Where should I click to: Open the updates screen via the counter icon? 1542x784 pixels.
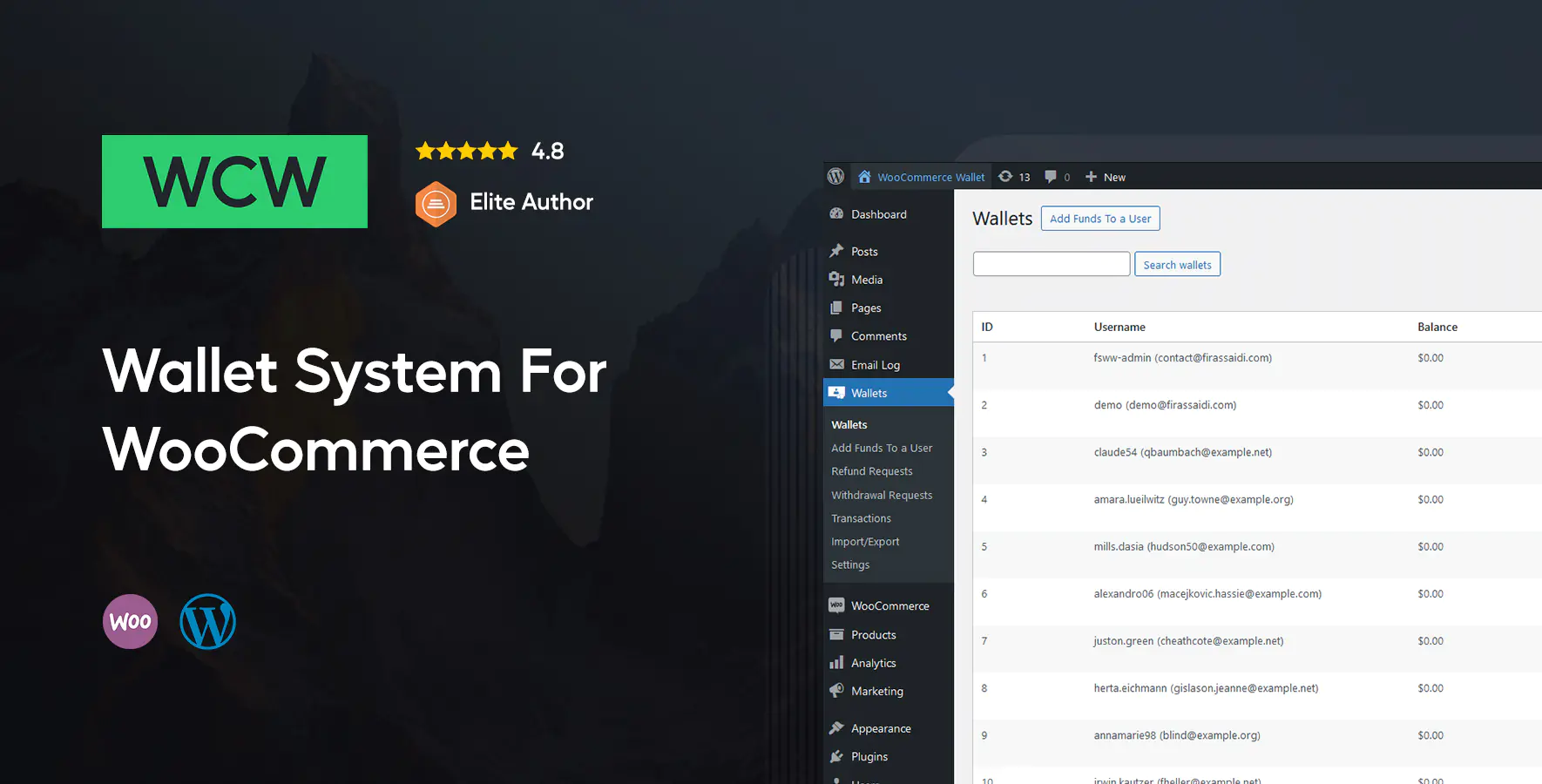tap(1006, 176)
